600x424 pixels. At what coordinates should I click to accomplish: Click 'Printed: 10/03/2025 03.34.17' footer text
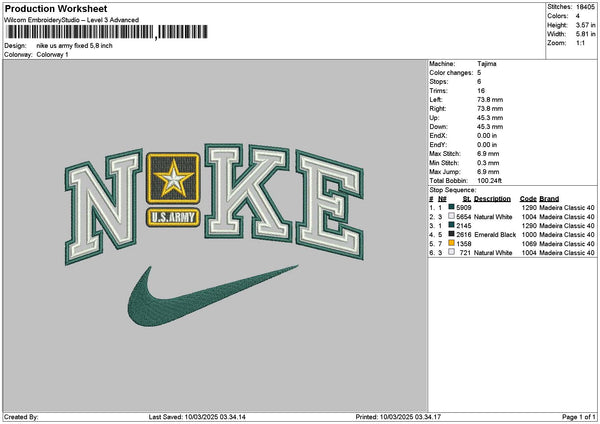pyautogui.click(x=398, y=417)
